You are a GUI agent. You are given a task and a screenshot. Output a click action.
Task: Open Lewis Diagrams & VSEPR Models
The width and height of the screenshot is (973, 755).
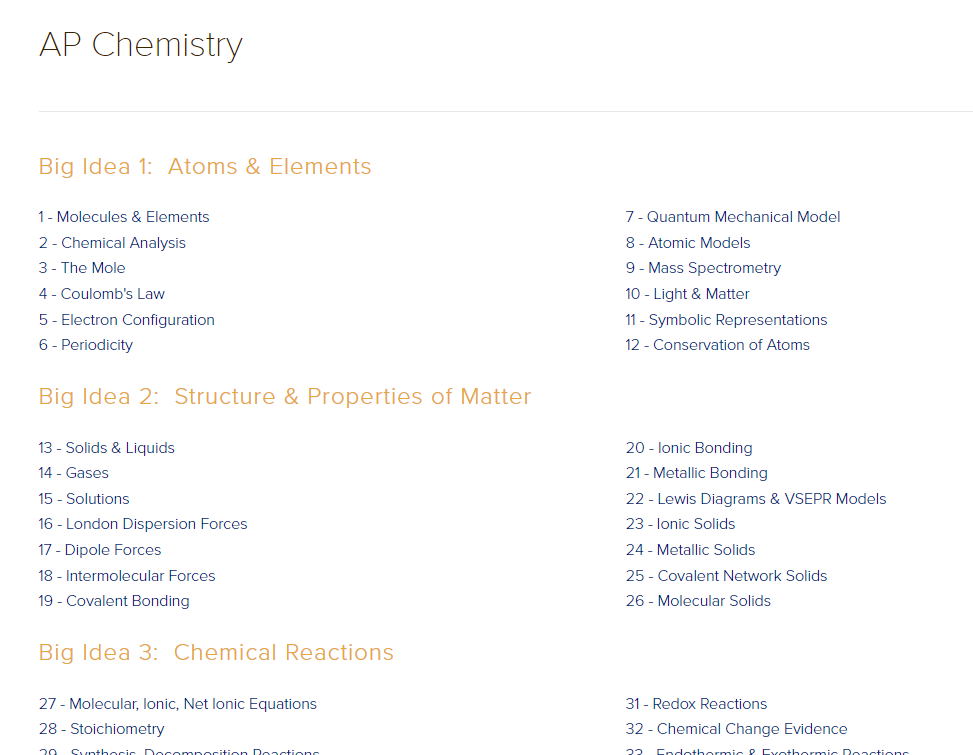click(x=756, y=499)
